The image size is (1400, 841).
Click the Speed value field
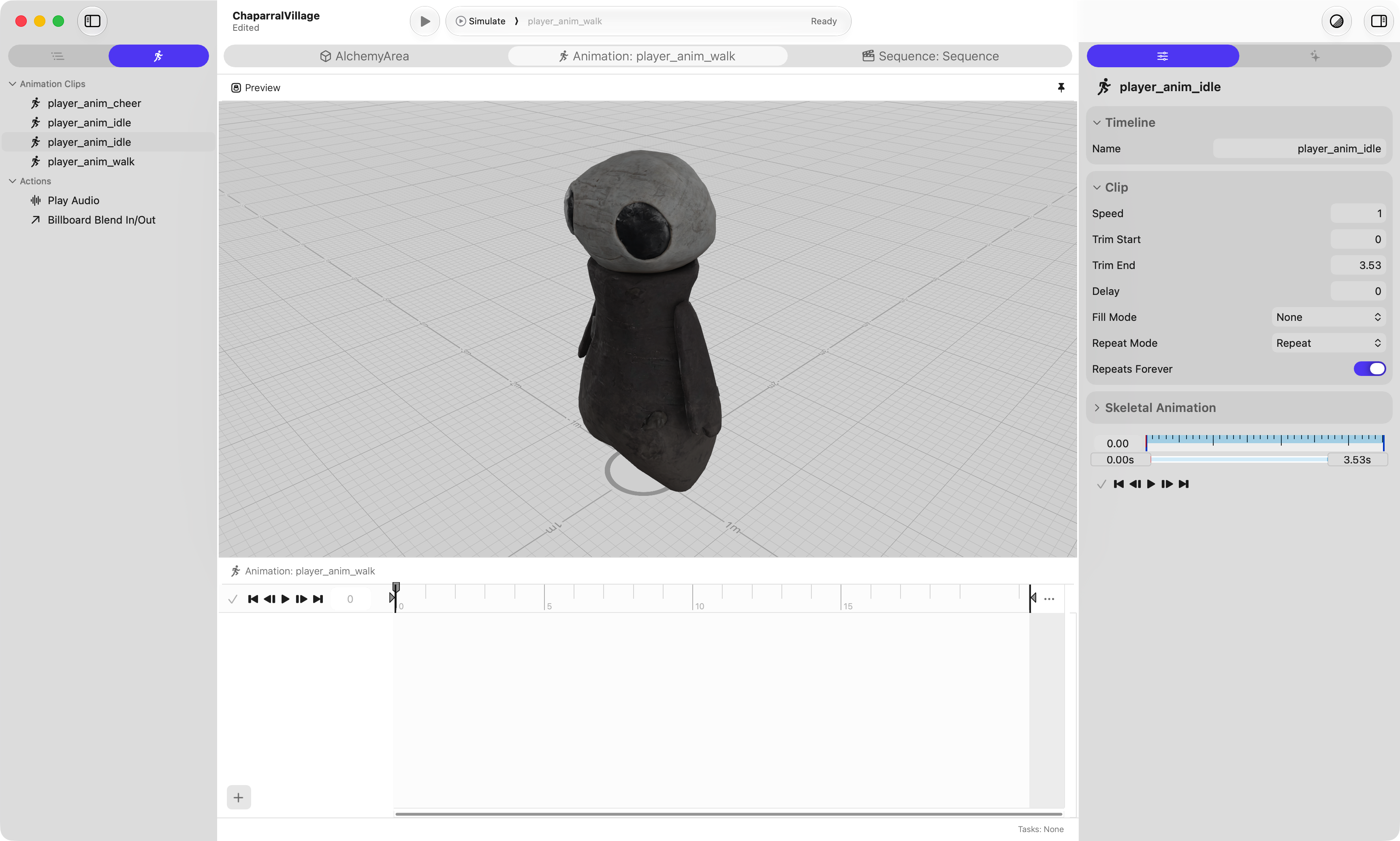pyautogui.click(x=1357, y=213)
